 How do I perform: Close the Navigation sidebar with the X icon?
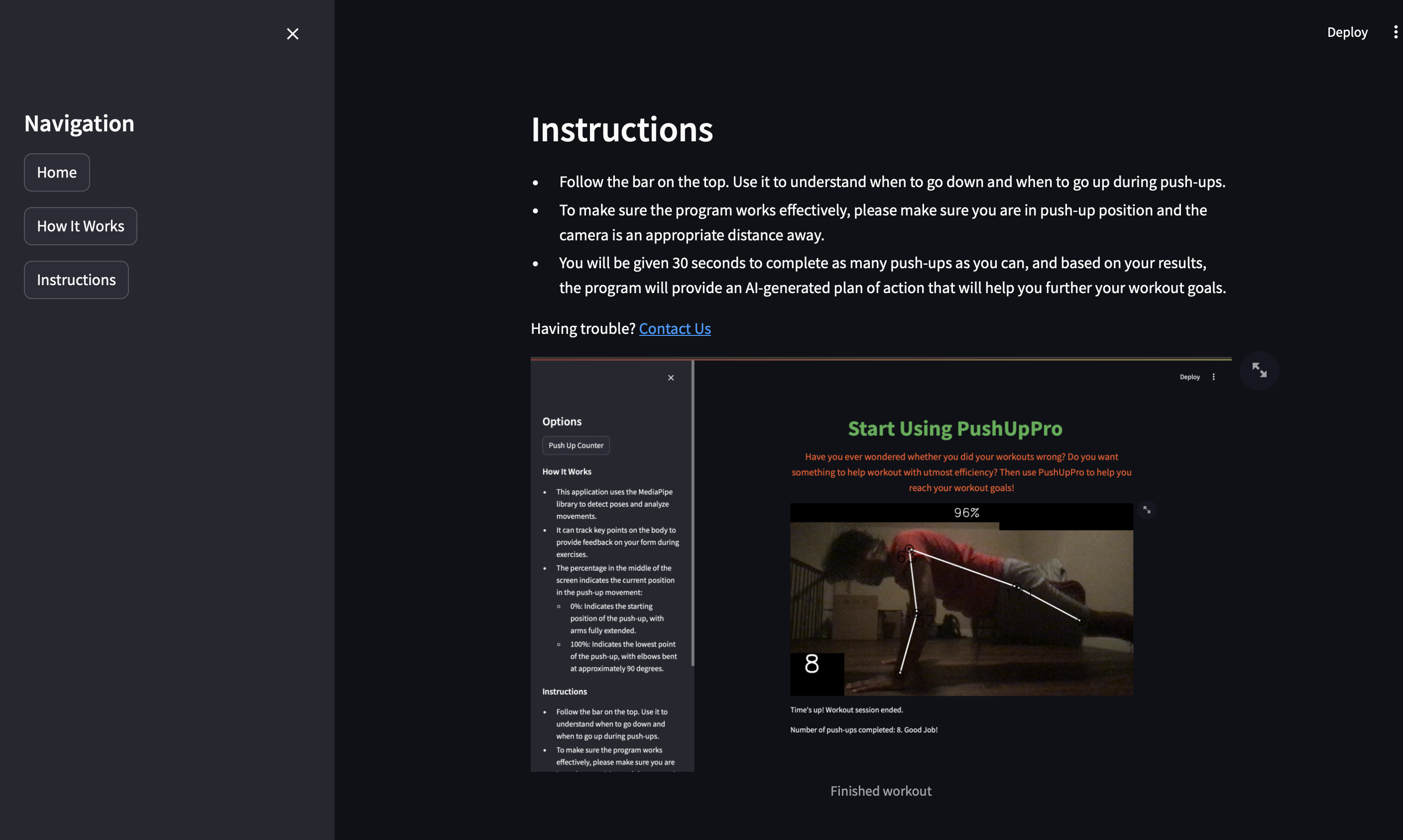tap(292, 34)
